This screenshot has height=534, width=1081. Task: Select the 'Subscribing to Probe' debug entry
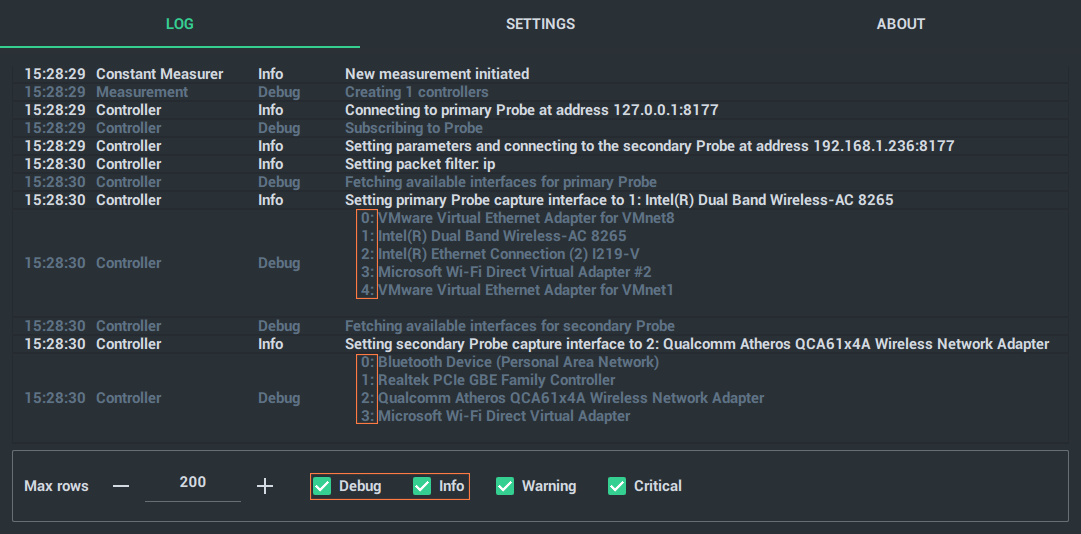point(540,128)
